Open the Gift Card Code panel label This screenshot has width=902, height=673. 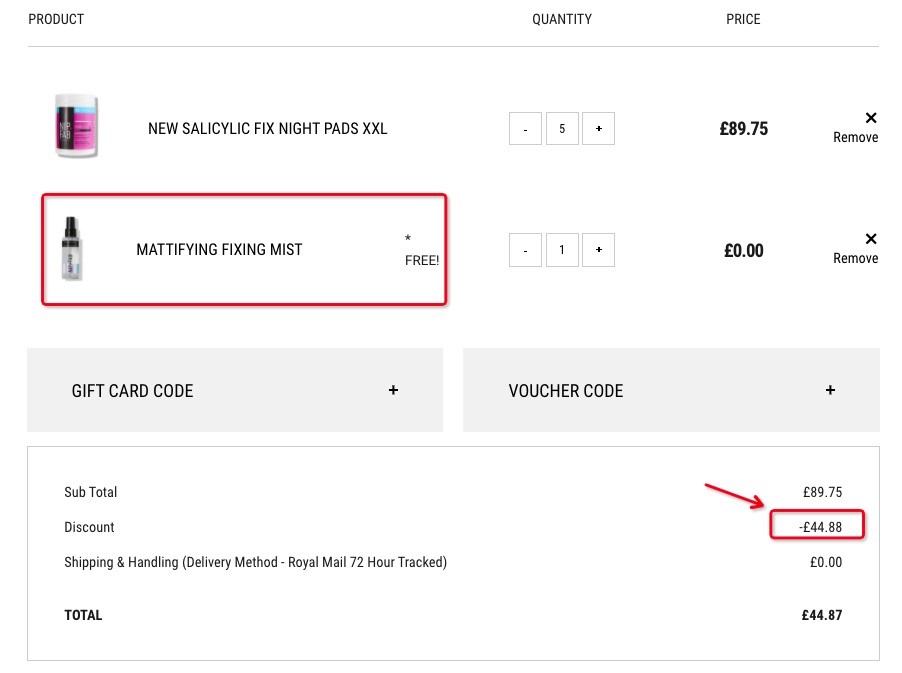[132, 391]
